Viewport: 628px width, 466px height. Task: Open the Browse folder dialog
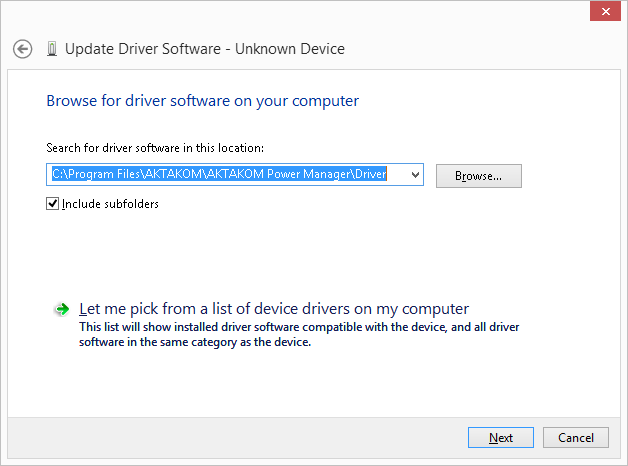(x=479, y=176)
